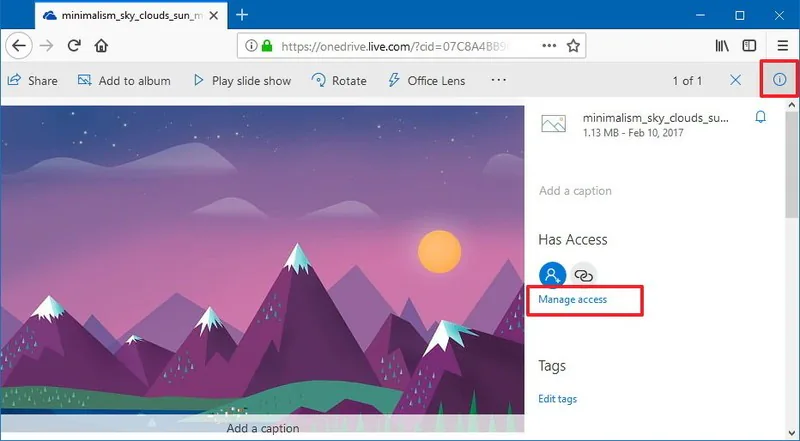The image size is (800, 441).
Task: Click the notification bell icon
Action: point(760,117)
